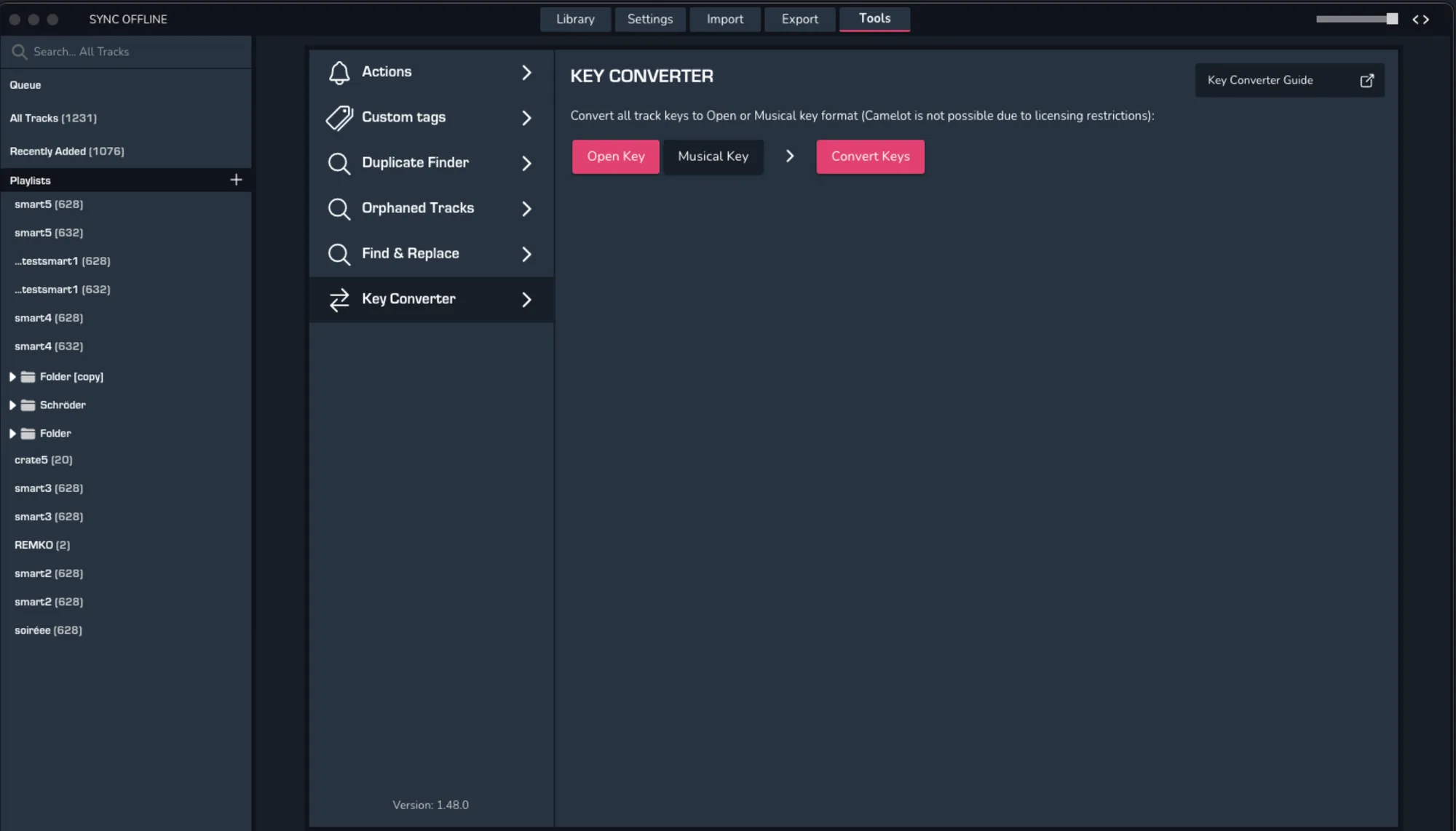Click the Custom tags tag icon
The width and height of the screenshot is (1456, 831).
[x=339, y=118]
